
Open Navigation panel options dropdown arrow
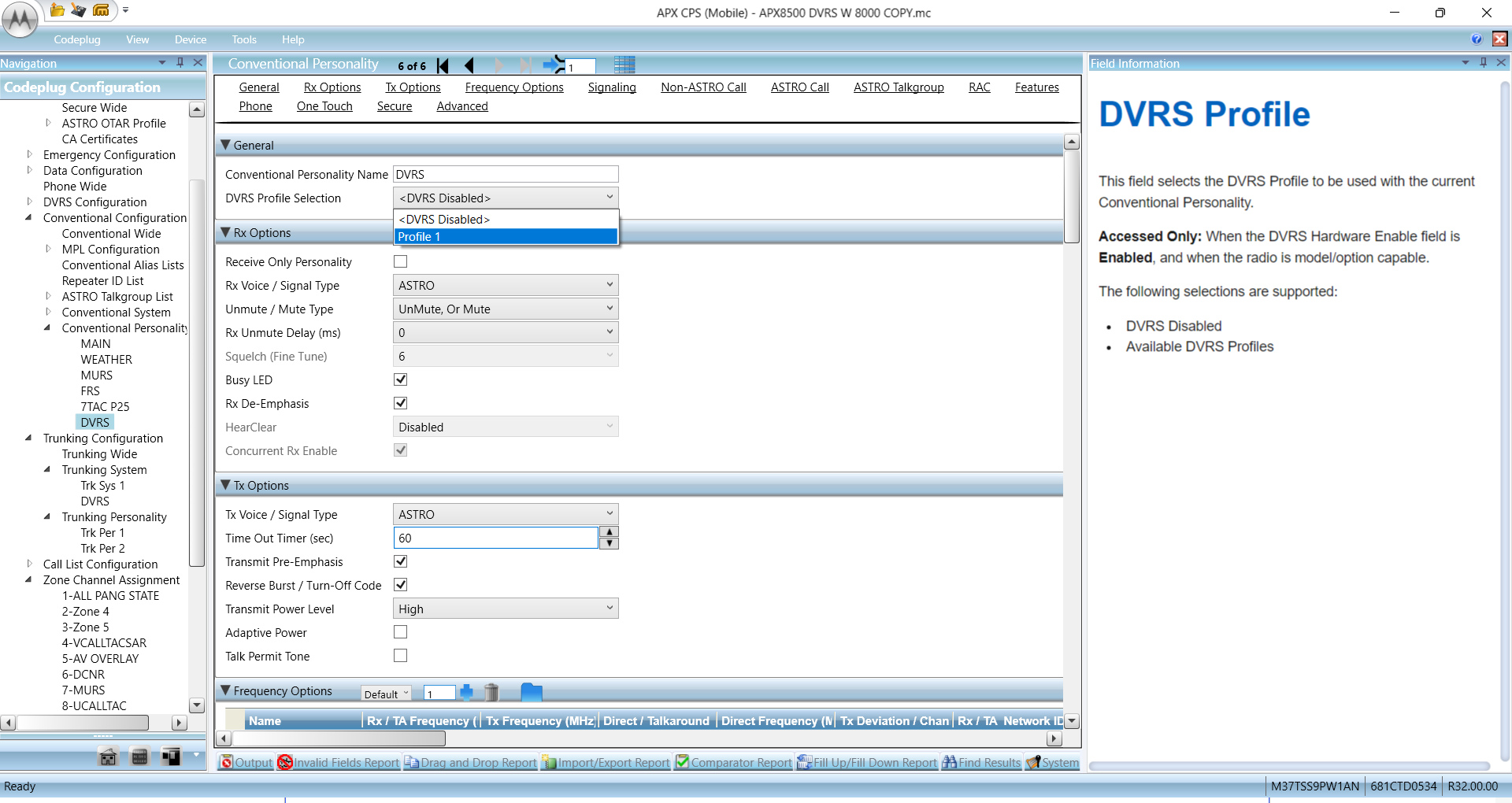(x=162, y=62)
